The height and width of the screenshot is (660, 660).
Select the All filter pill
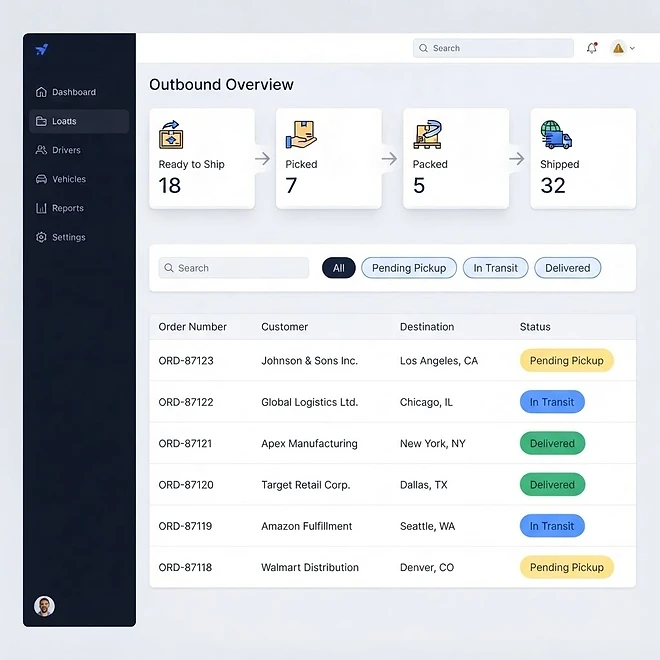click(339, 268)
